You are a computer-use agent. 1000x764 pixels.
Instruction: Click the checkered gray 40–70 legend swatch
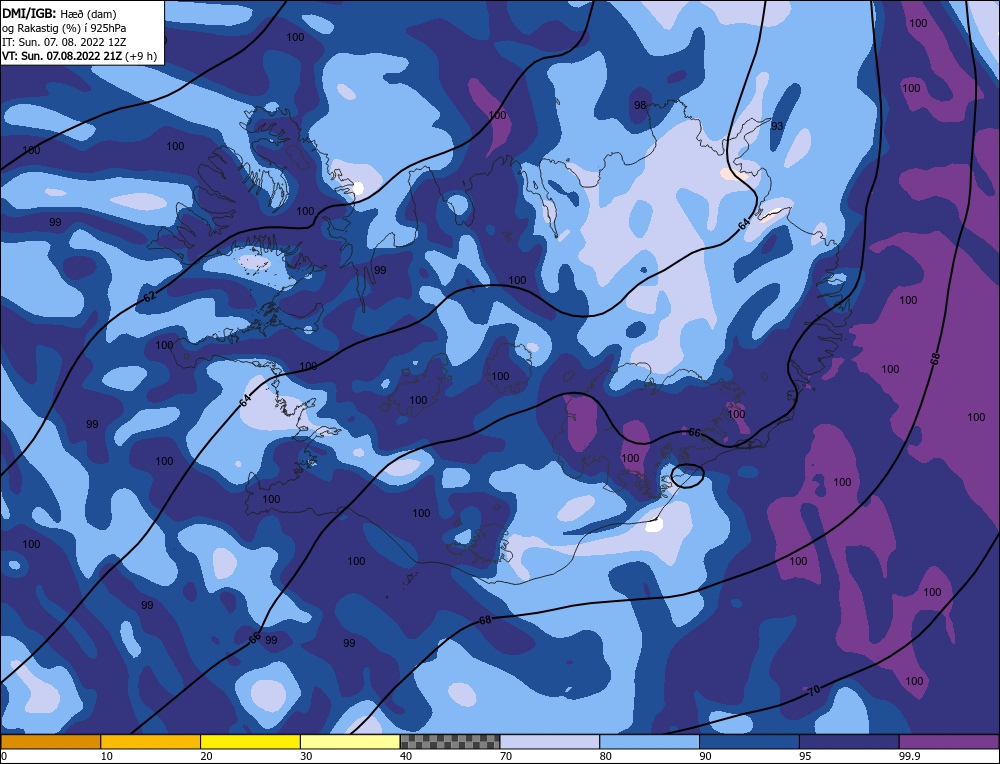(450, 742)
